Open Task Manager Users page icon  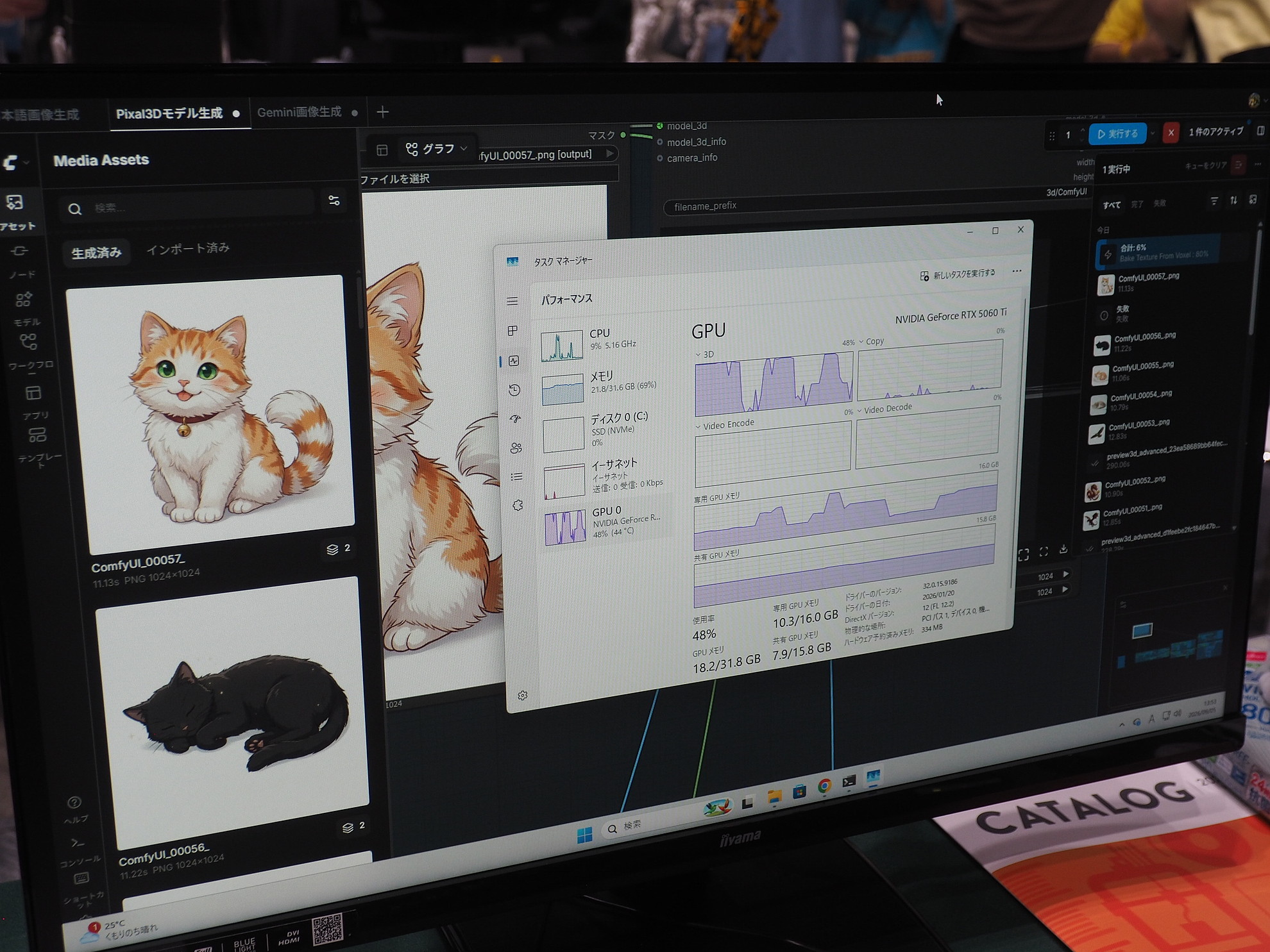point(516,447)
